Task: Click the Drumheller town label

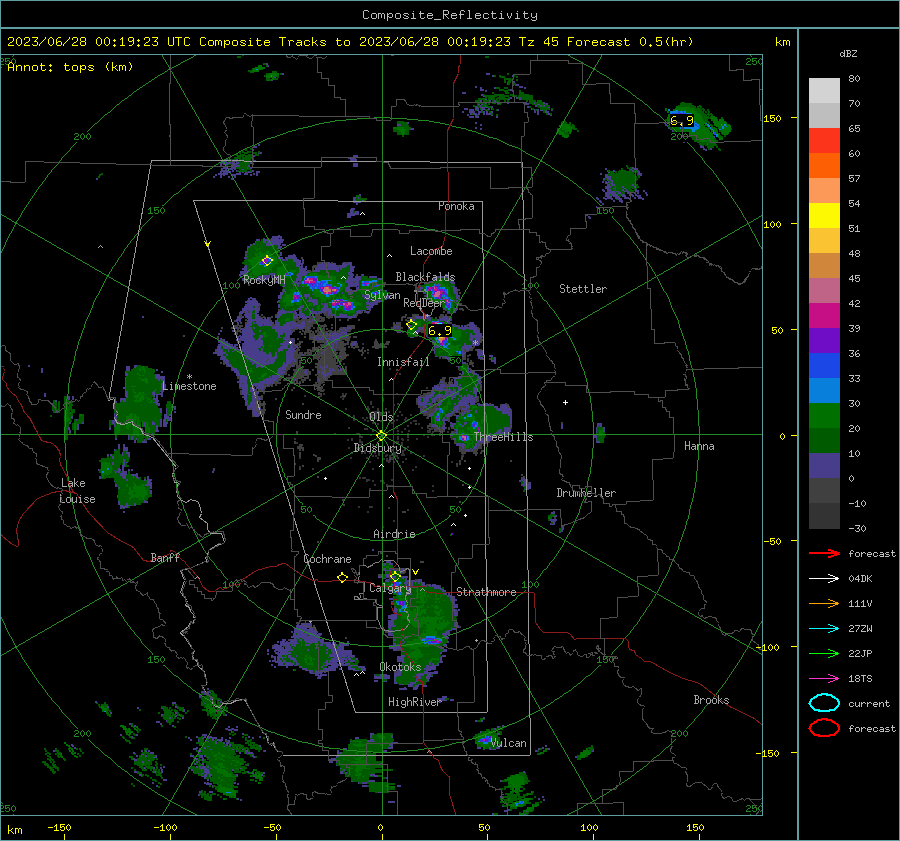Action: tap(586, 493)
